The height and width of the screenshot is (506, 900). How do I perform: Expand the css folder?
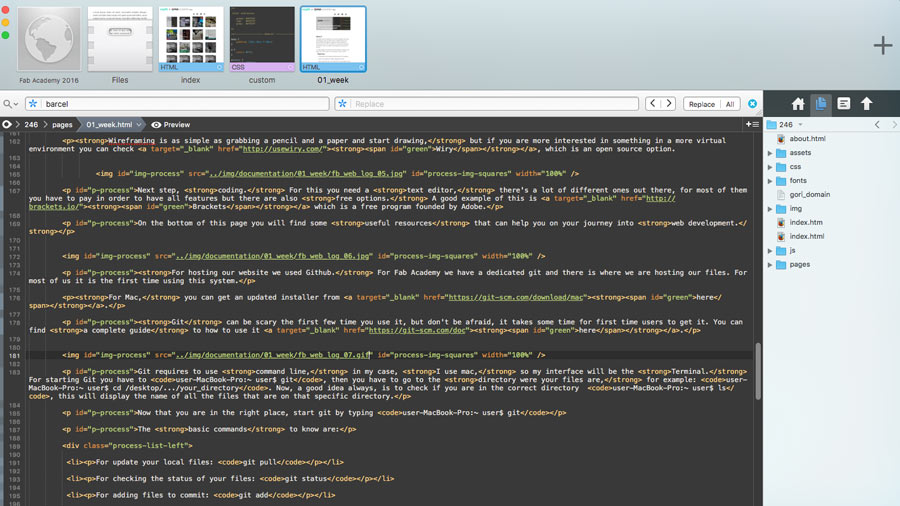coord(770,166)
